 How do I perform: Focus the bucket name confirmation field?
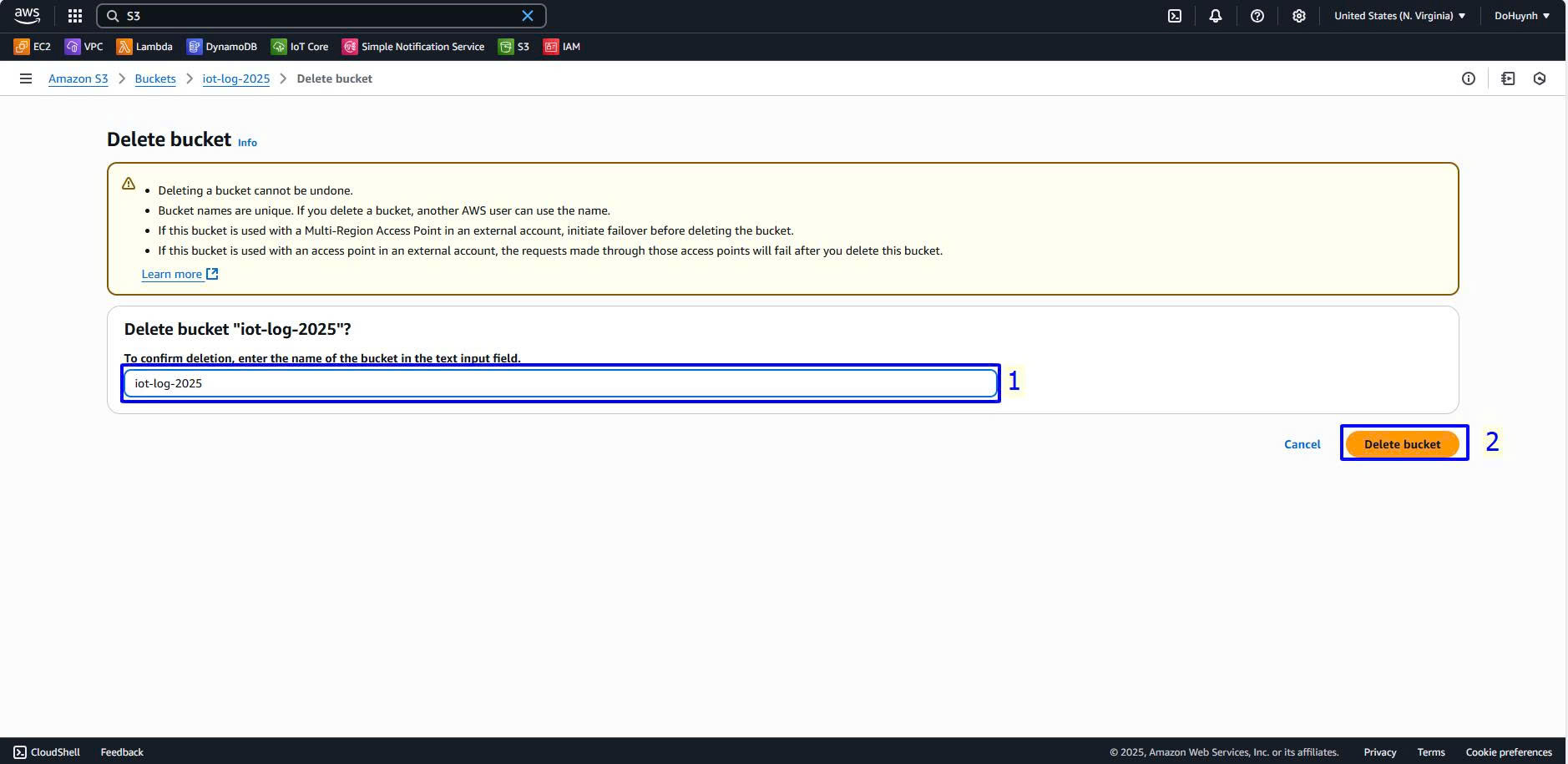click(x=559, y=383)
